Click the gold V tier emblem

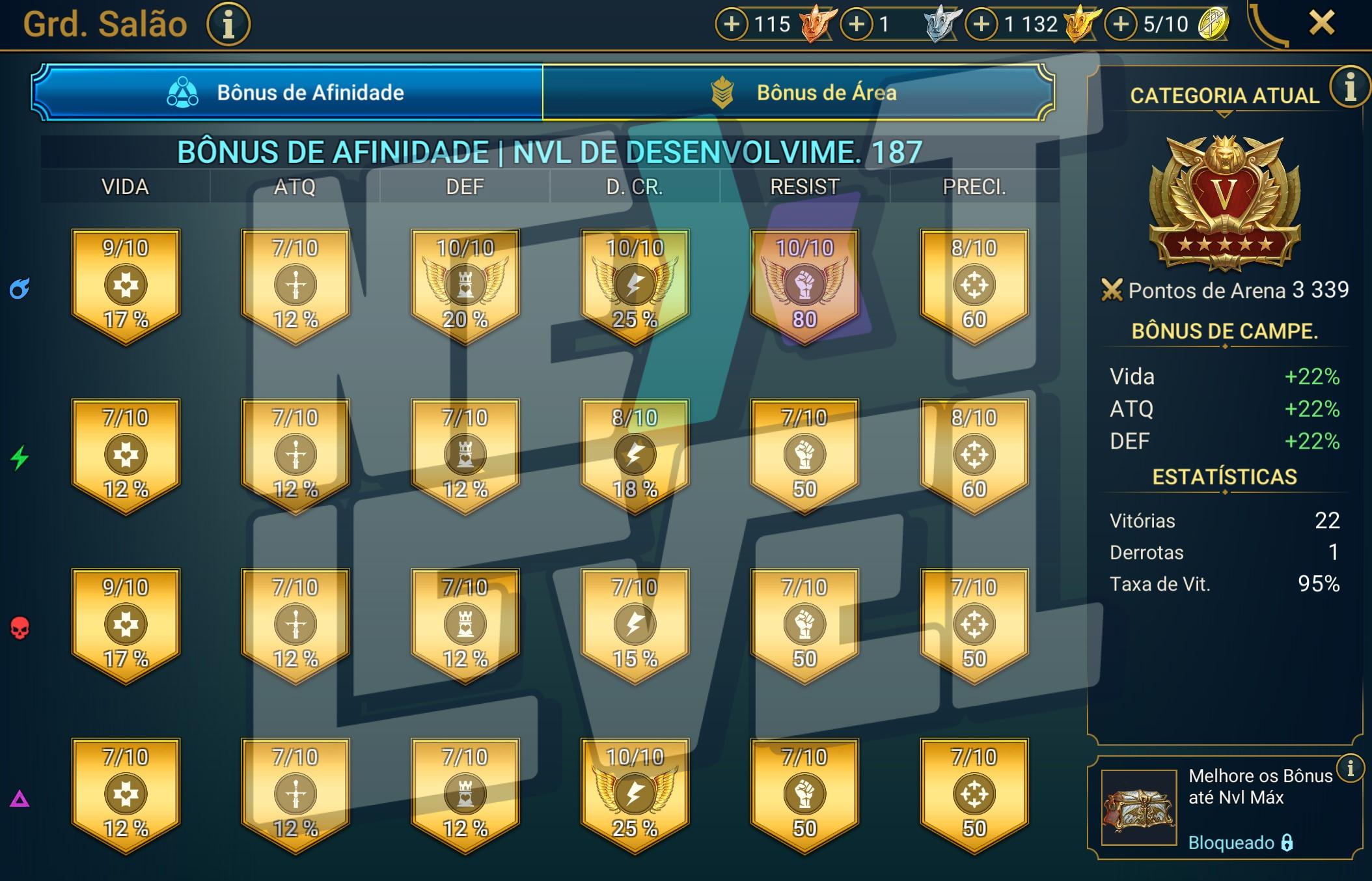(x=1225, y=203)
